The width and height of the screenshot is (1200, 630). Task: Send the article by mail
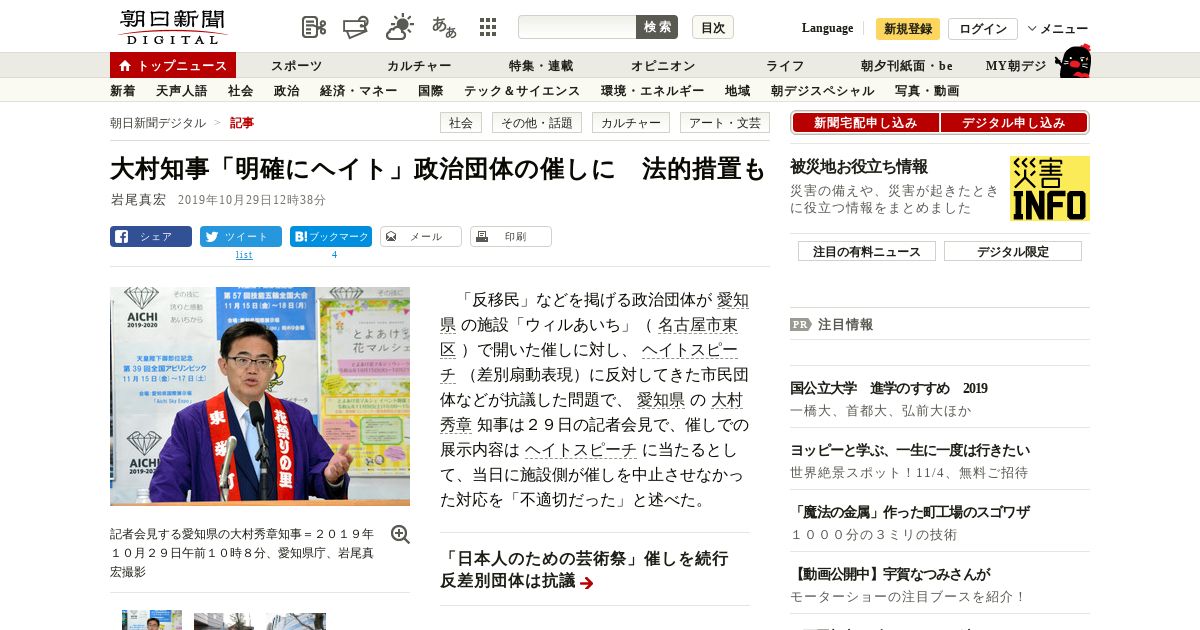point(421,237)
